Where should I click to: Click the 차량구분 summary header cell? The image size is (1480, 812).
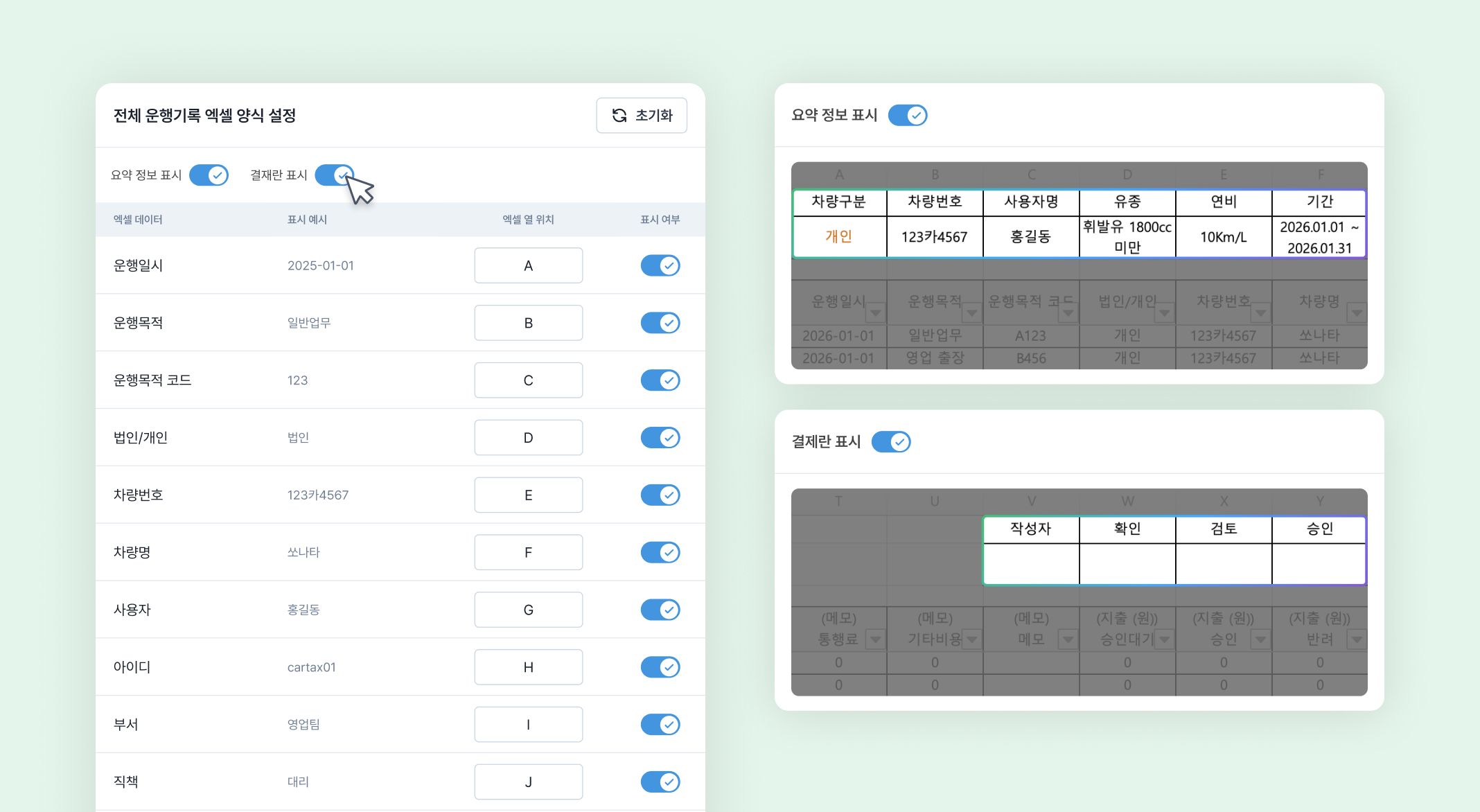point(838,202)
